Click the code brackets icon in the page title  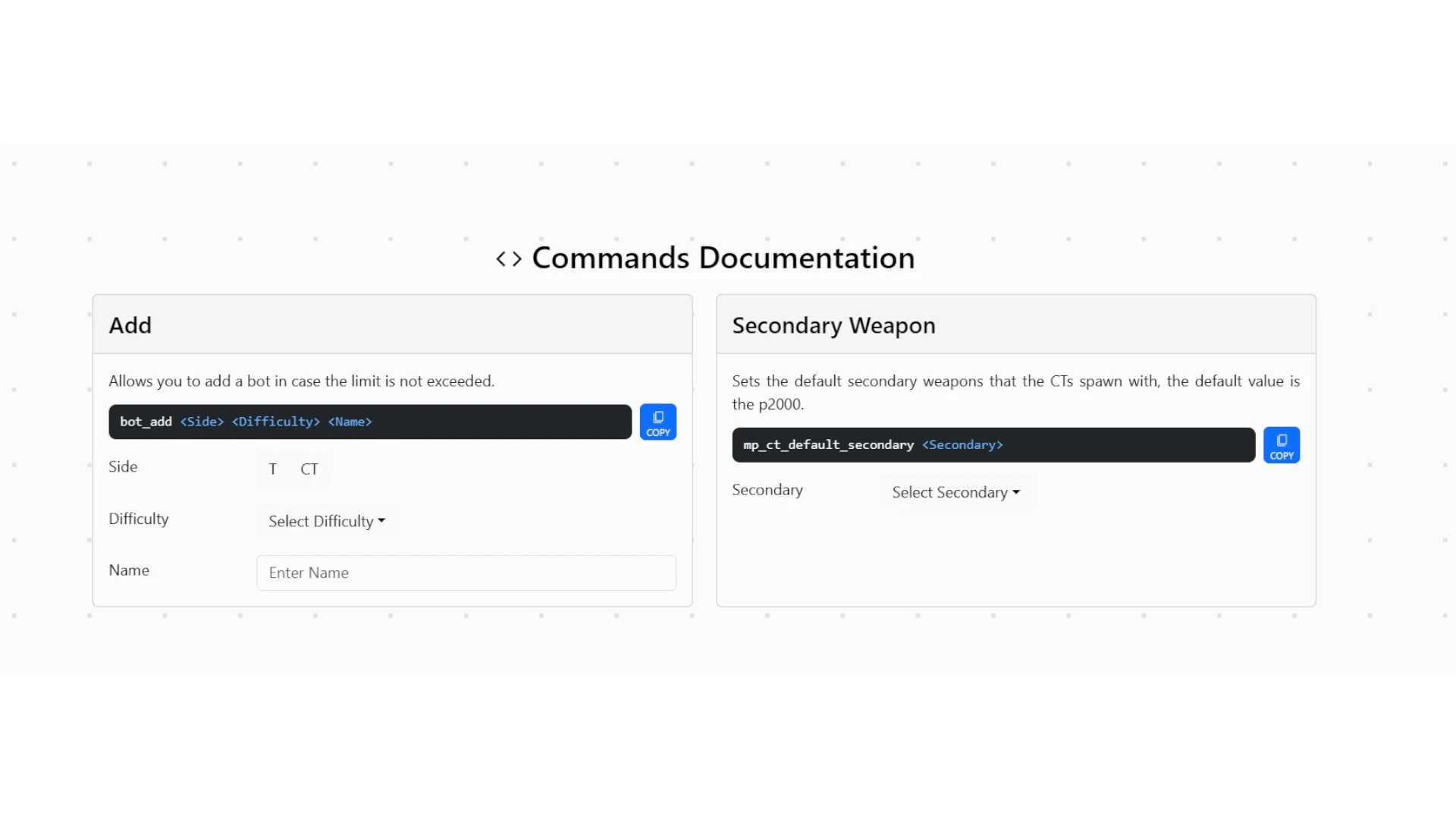pyautogui.click(x=508, y=258)
